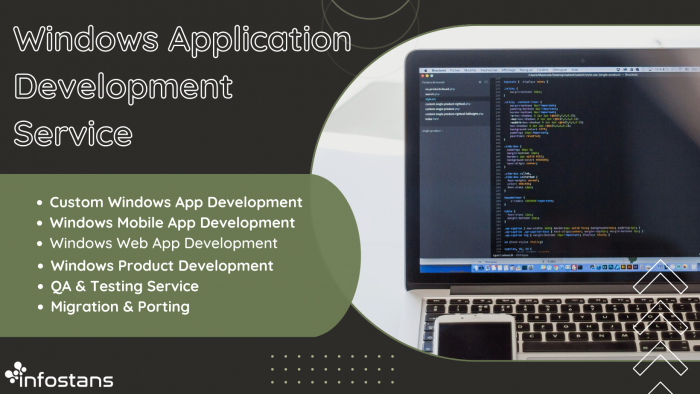Click "Windows Product Development" bullet

pyautogui.click(x=162, y=266)
